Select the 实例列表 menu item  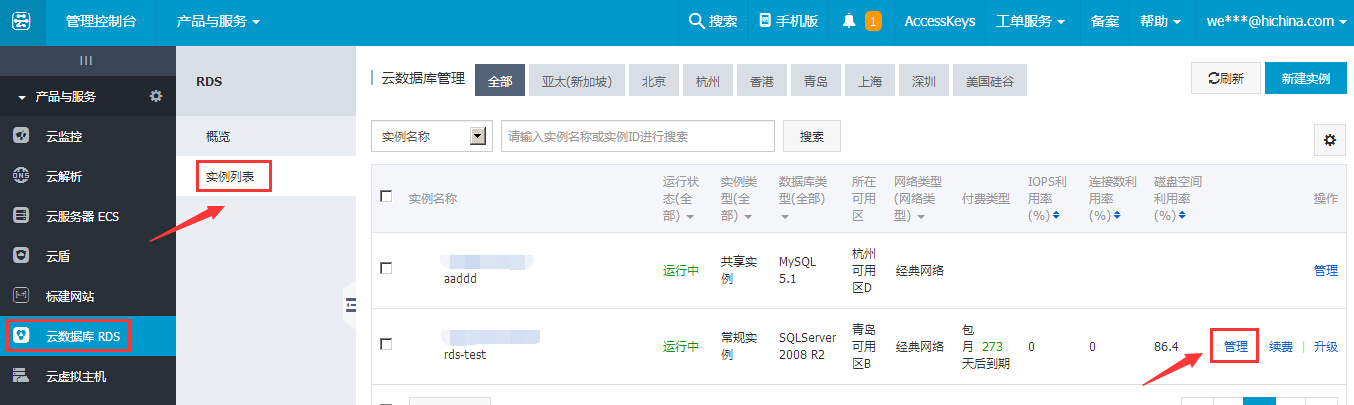231,176
